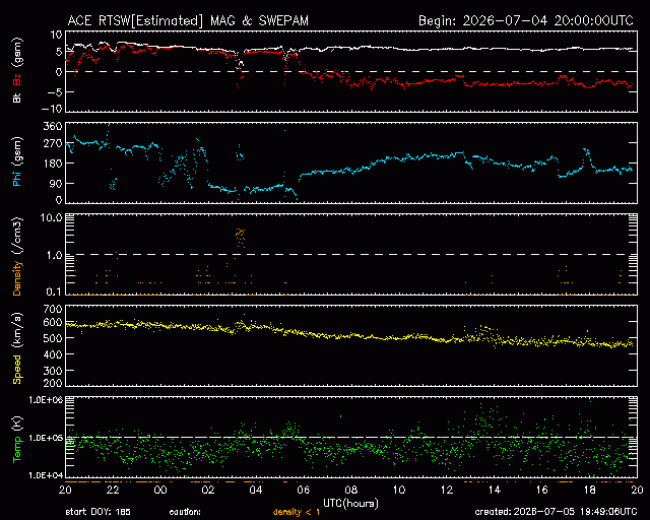This screenshot has height=520, width=650.
Task: Click the '180' tick on Phi axis
Action: [53, 163]
